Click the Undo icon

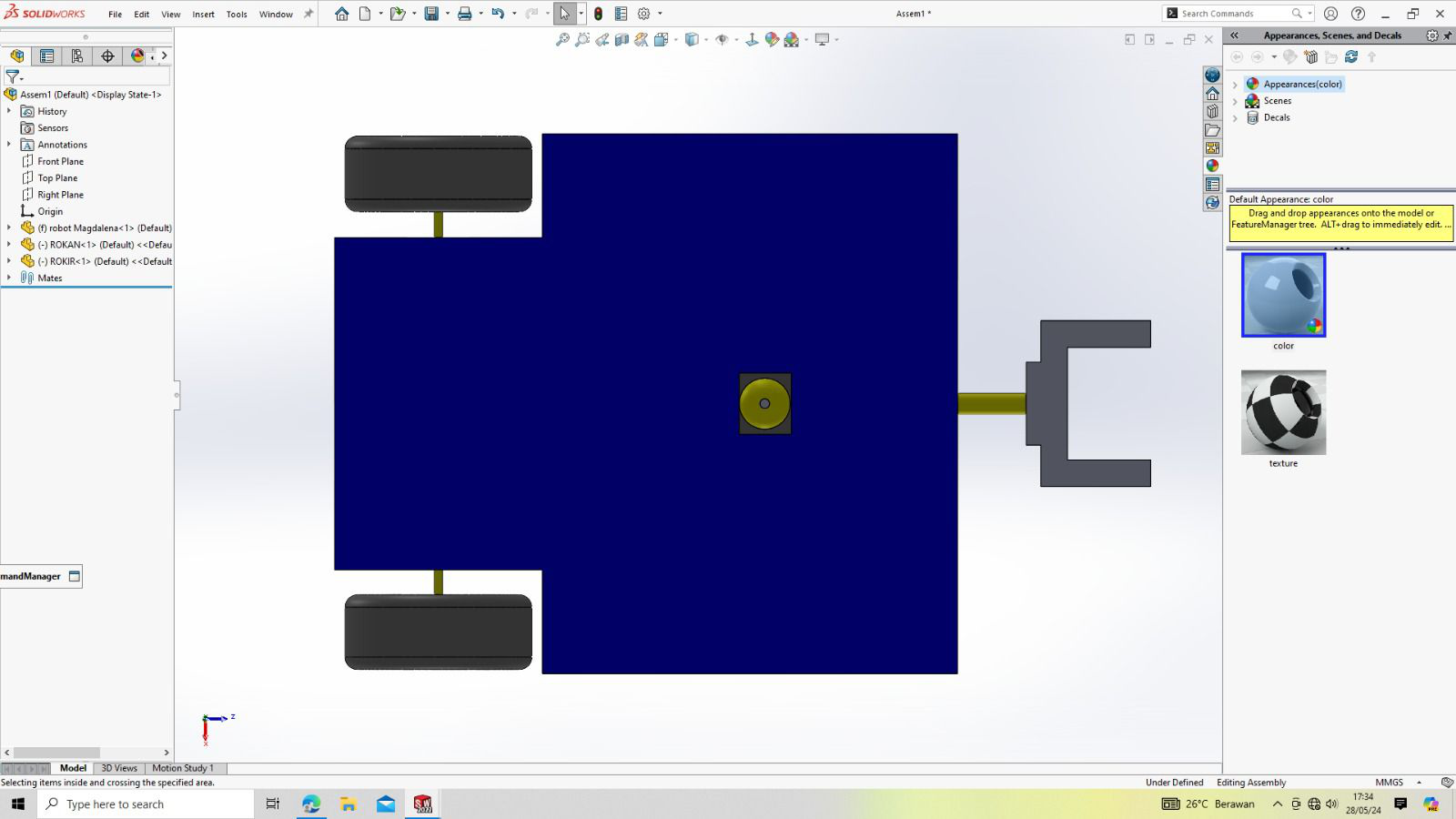tap(498, 14)
